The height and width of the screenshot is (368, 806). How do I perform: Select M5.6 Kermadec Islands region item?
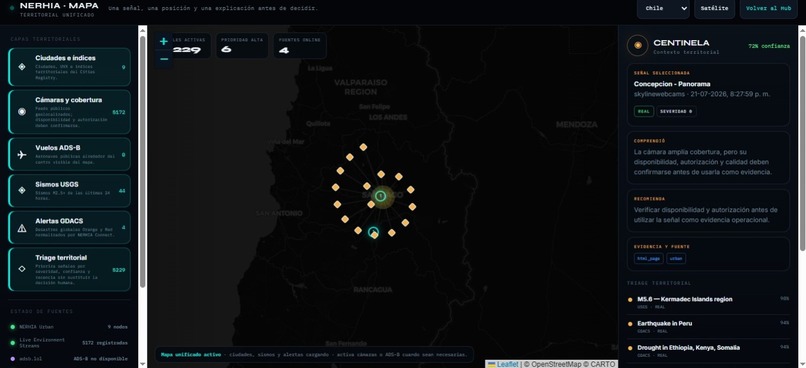708,302
